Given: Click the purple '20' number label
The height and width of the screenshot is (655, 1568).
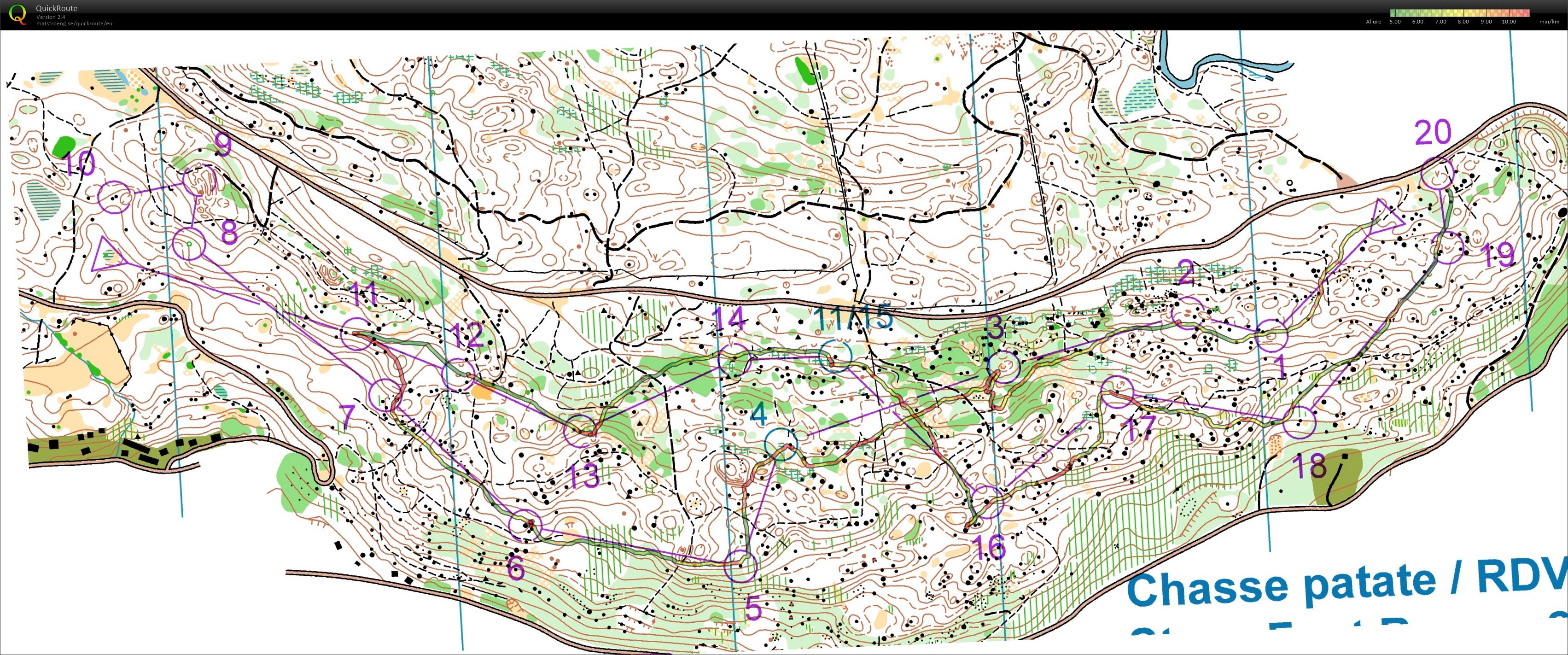Looking at the screenshot, I should coord(1433,132).
